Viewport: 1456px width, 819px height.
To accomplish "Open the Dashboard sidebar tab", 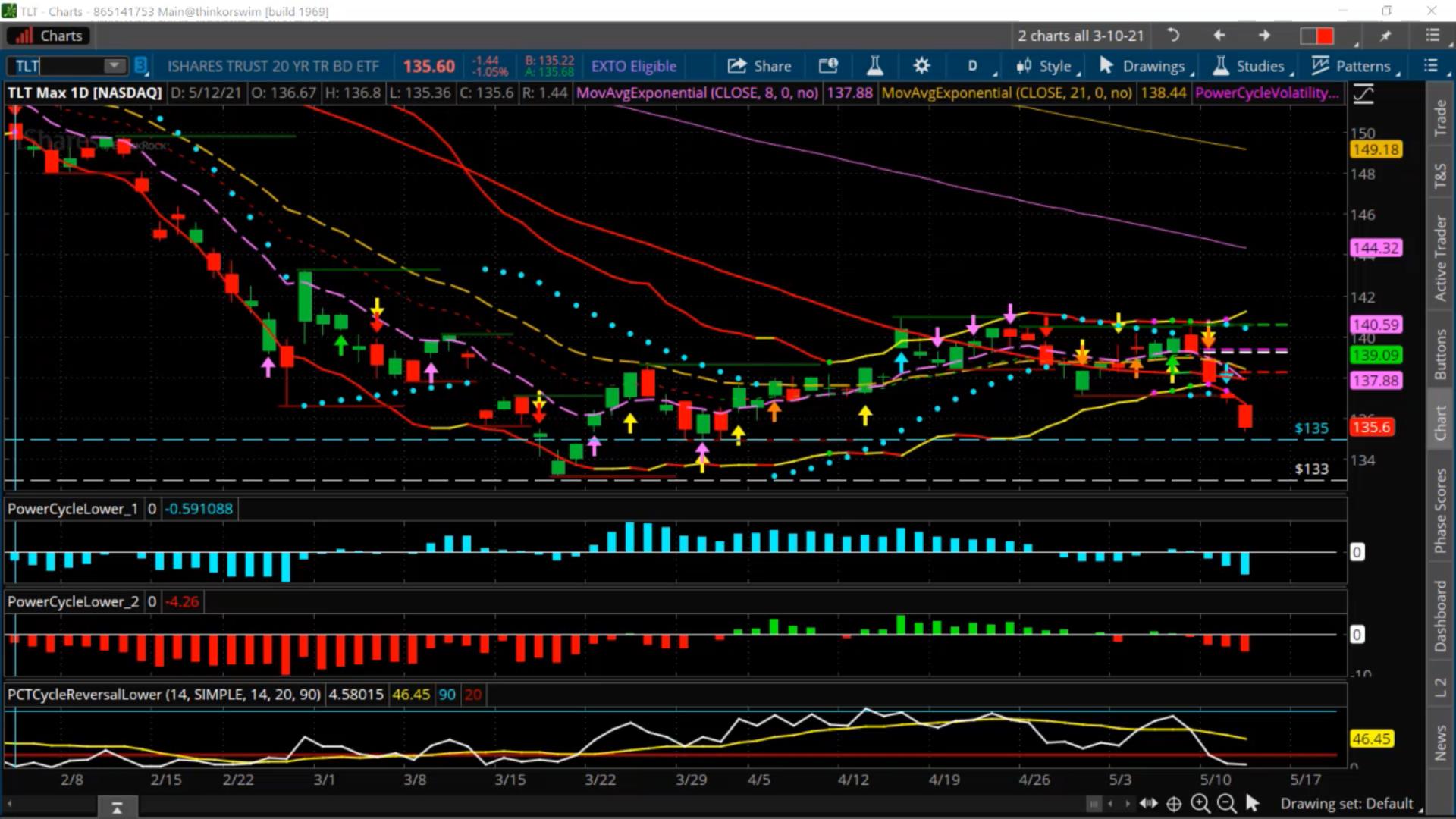I will click(x=1440, y=616).
